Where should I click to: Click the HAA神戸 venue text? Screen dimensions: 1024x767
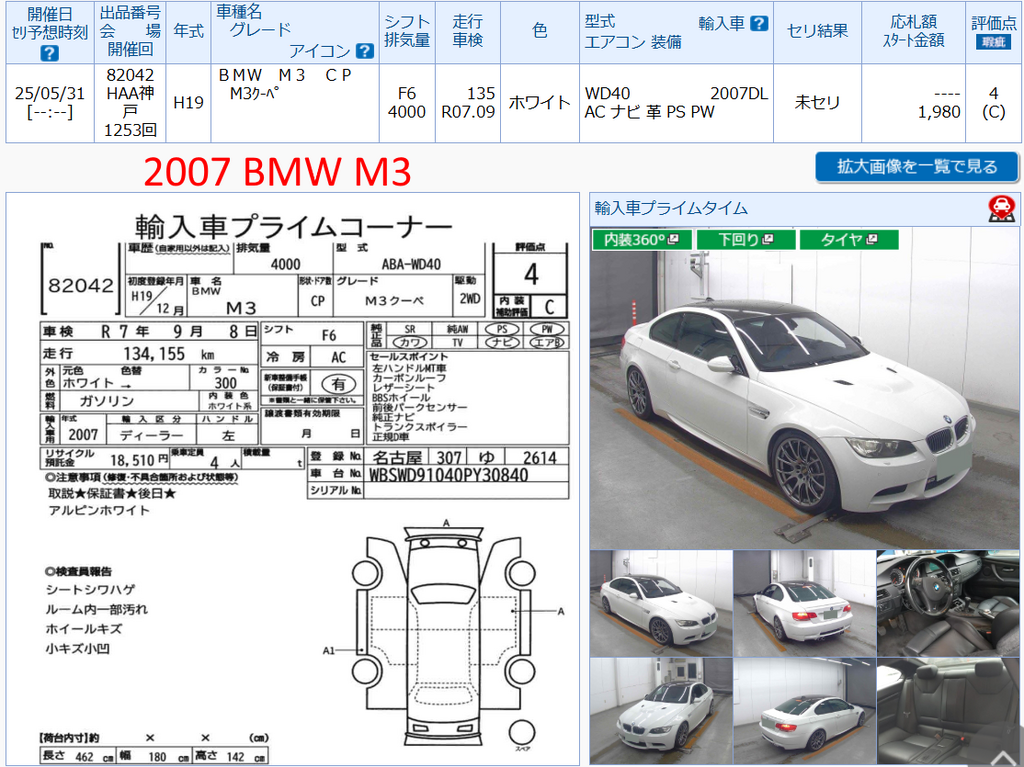click(x=130, y=103)
